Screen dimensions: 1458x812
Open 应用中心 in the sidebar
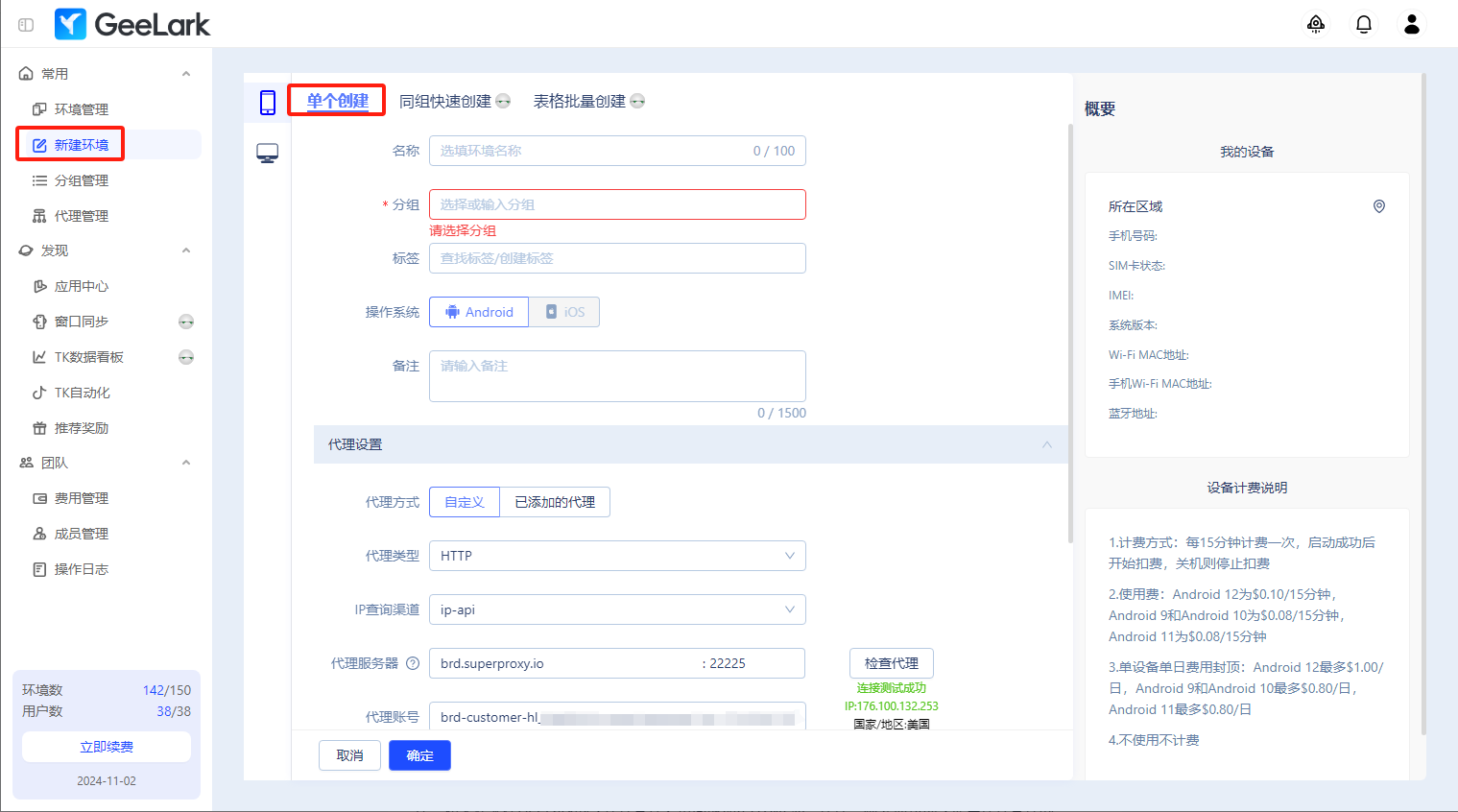click(82, 286)
